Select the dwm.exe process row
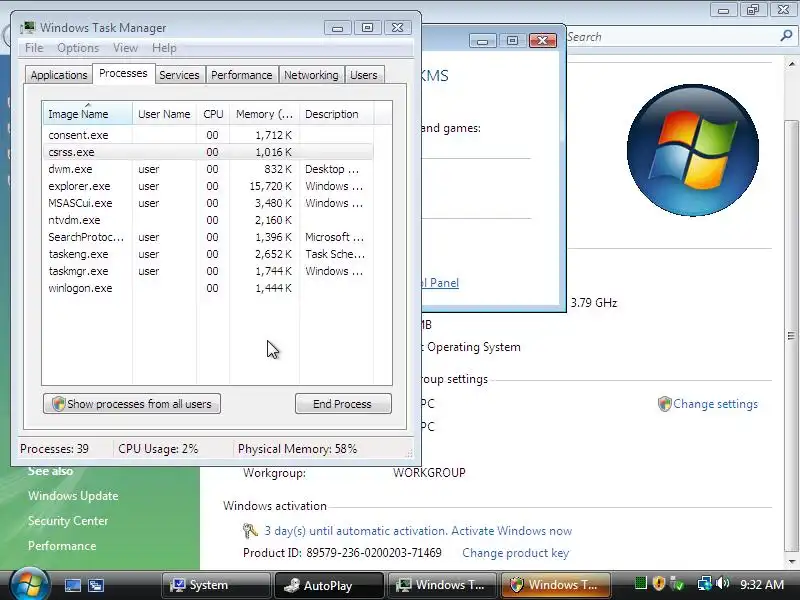The width and height of the screenshot is (800, 600). (208, 169)
